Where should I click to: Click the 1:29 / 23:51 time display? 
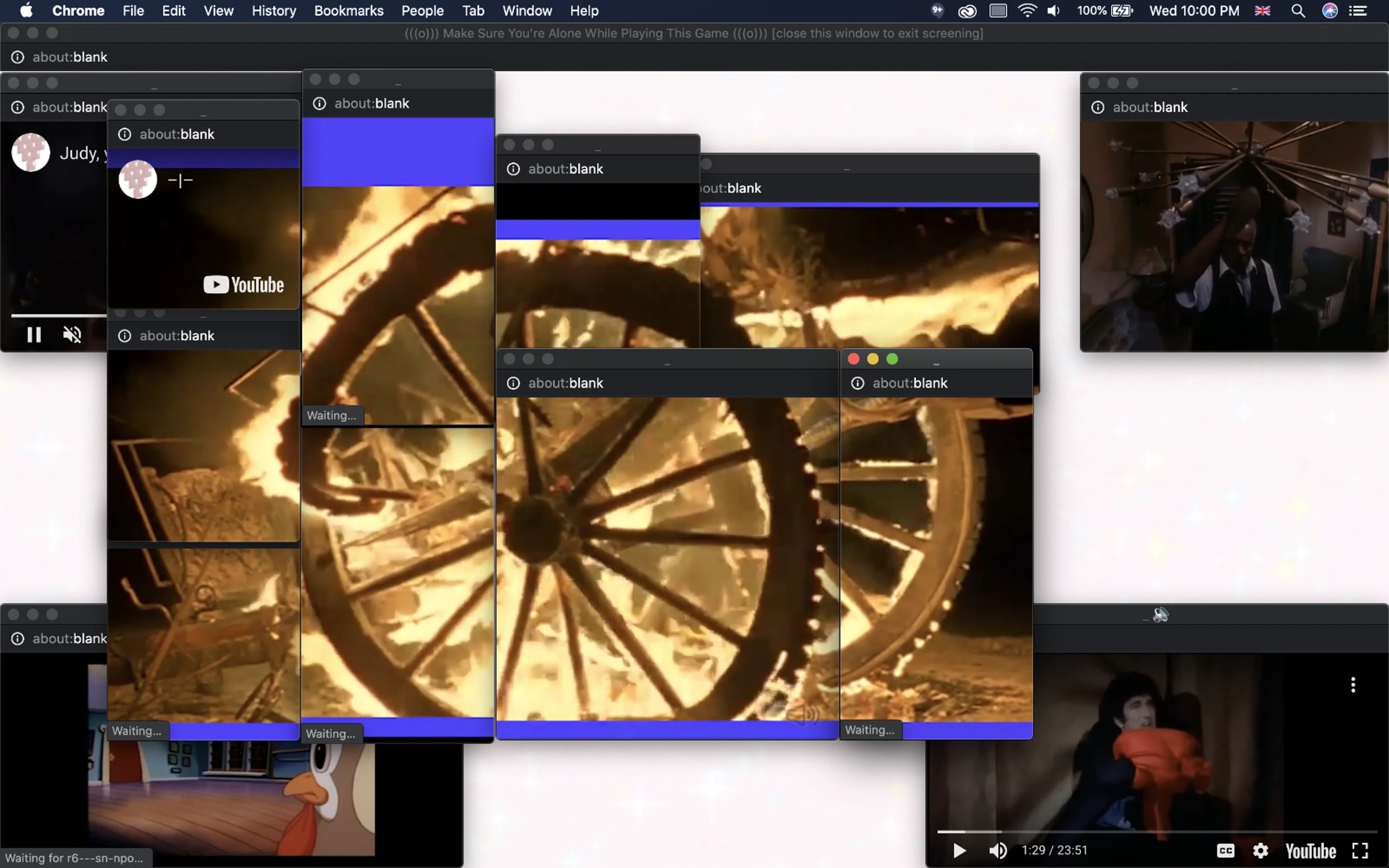1054,850
